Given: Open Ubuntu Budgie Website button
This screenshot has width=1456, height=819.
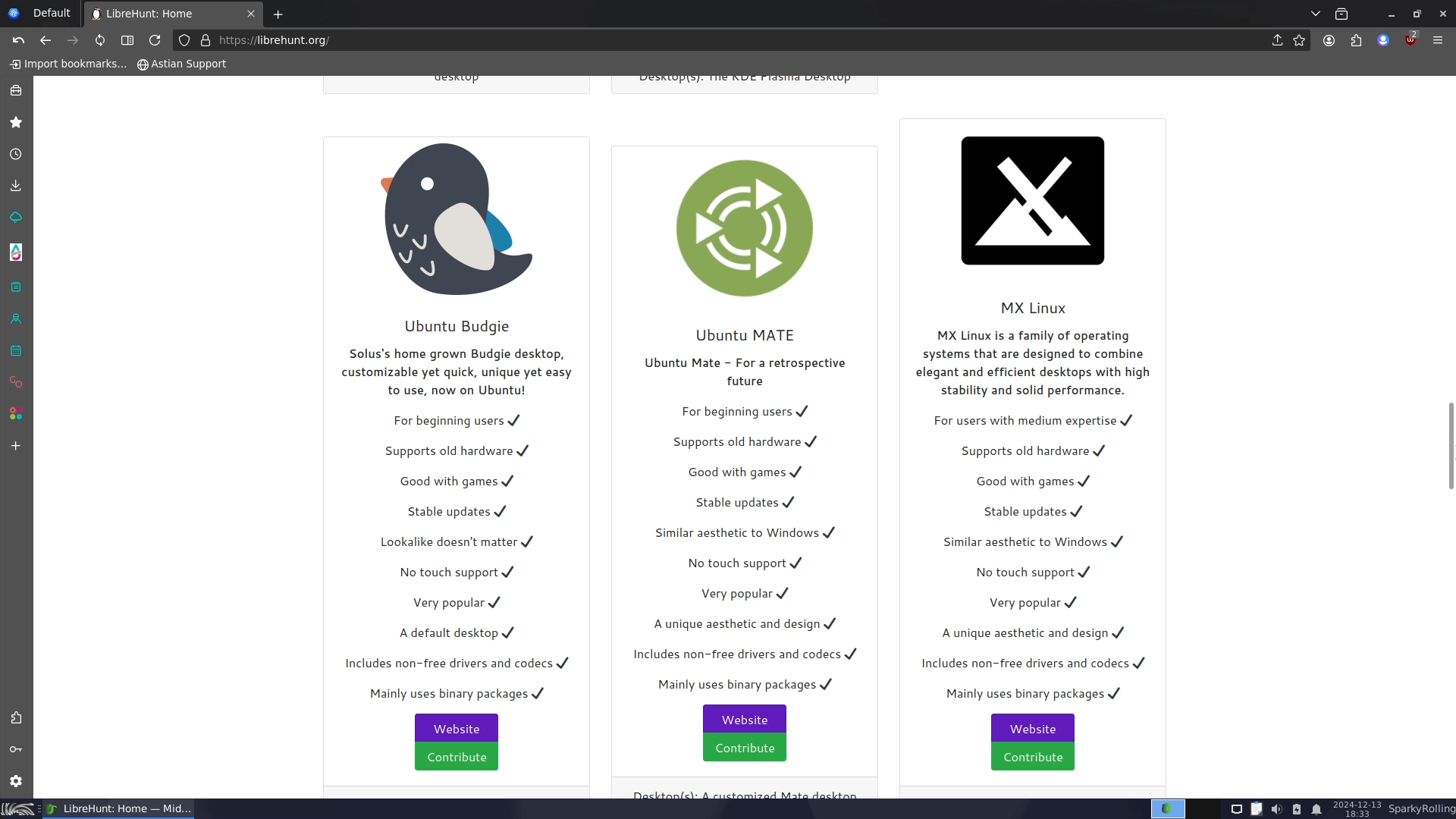Looking at the screenshot, I should click(x=457, y=729).
